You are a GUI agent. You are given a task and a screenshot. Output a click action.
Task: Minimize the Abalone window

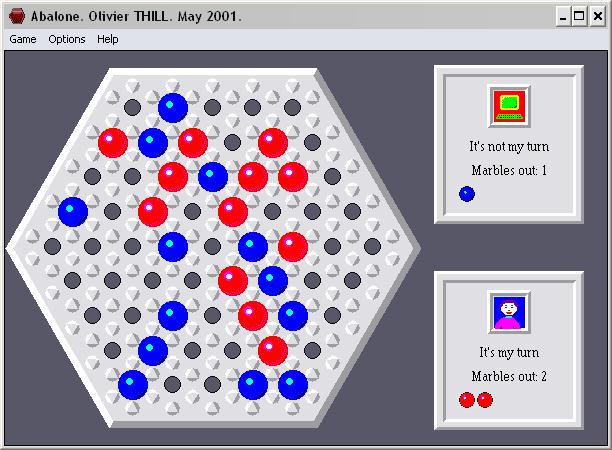coord(563,17)
